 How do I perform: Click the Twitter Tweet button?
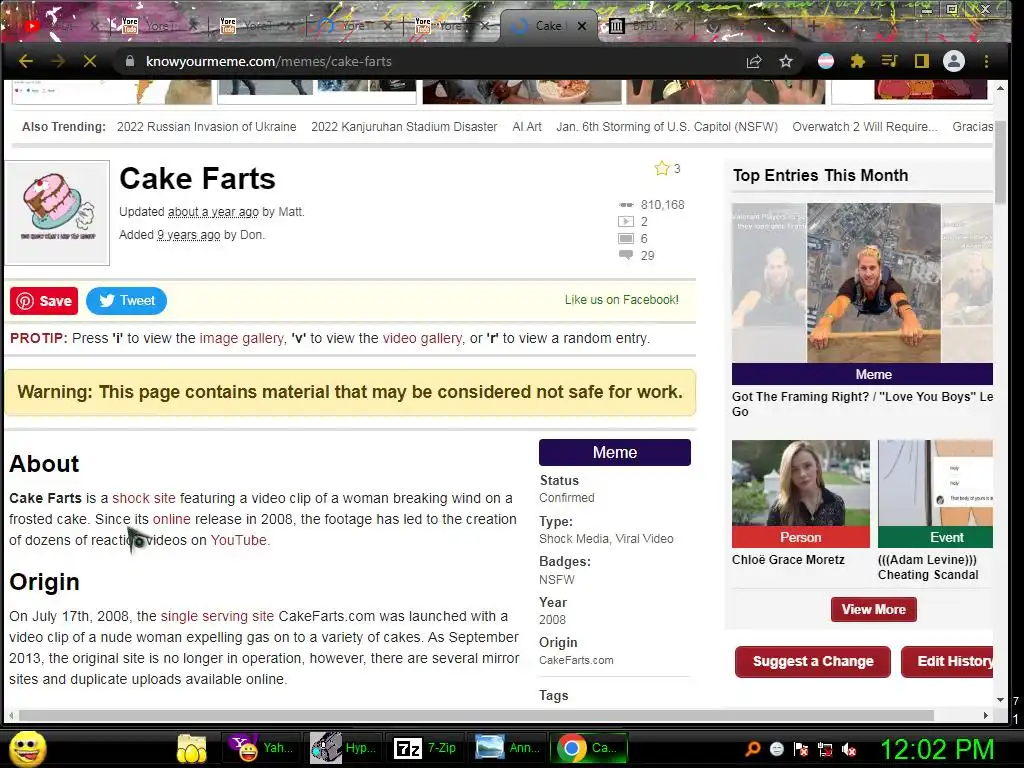(x=126, y=300)
